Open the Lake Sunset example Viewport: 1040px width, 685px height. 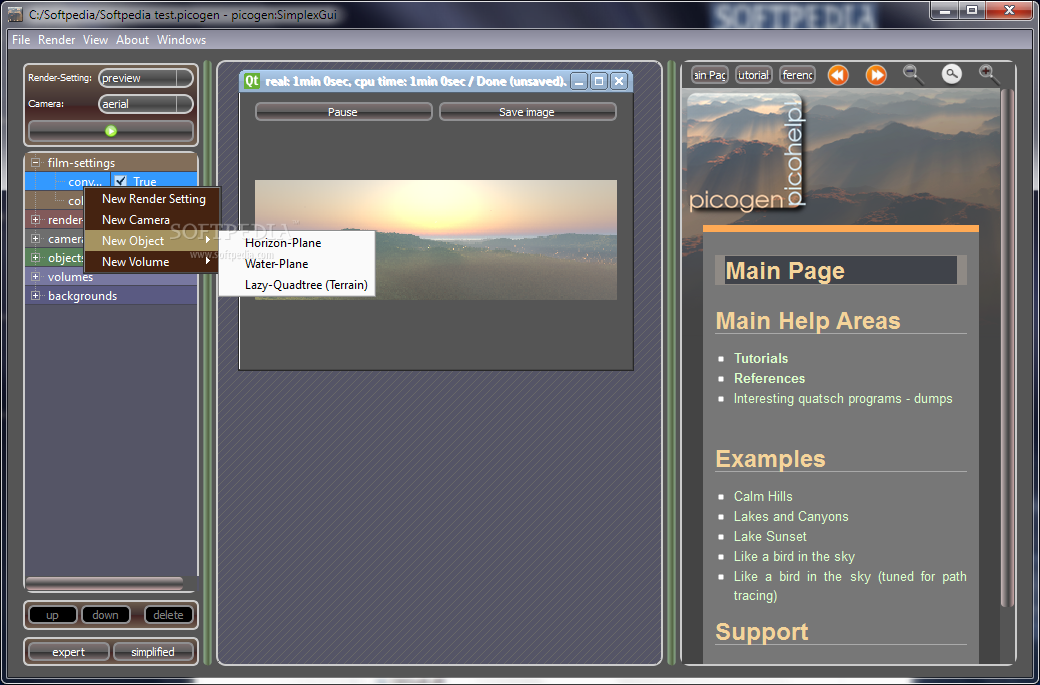click(770, 536)
